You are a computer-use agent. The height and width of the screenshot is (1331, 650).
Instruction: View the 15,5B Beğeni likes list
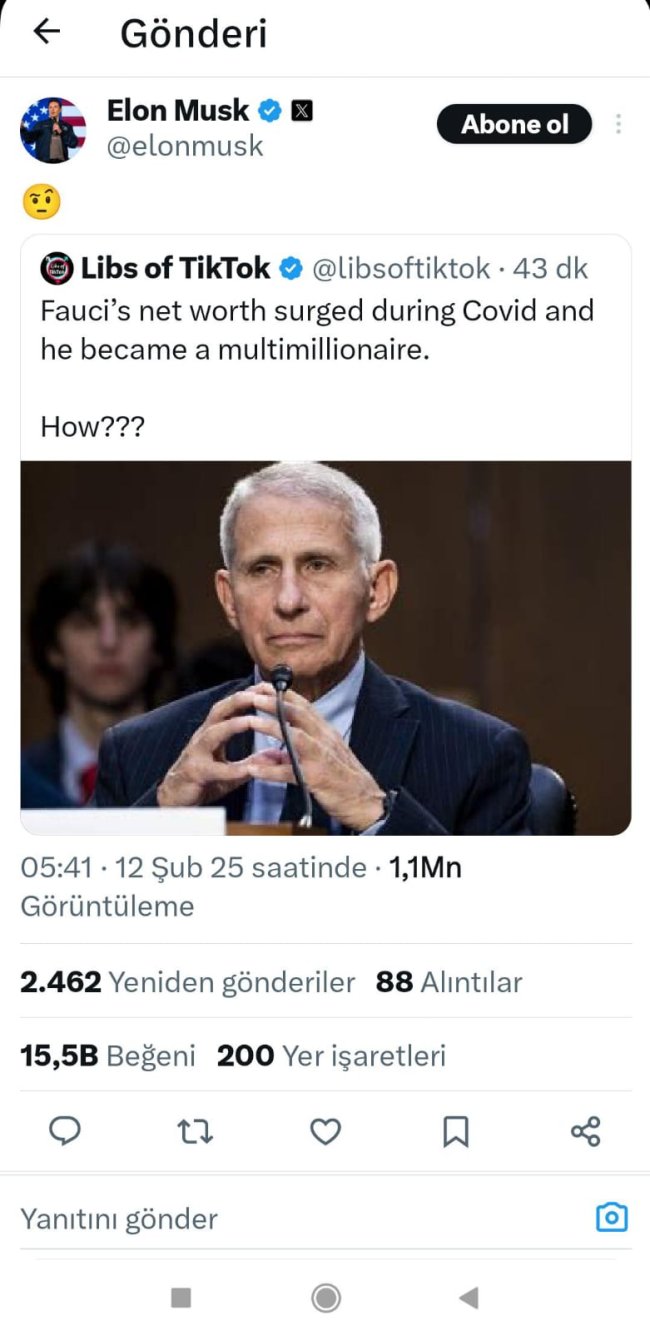tap(107, 1056)
